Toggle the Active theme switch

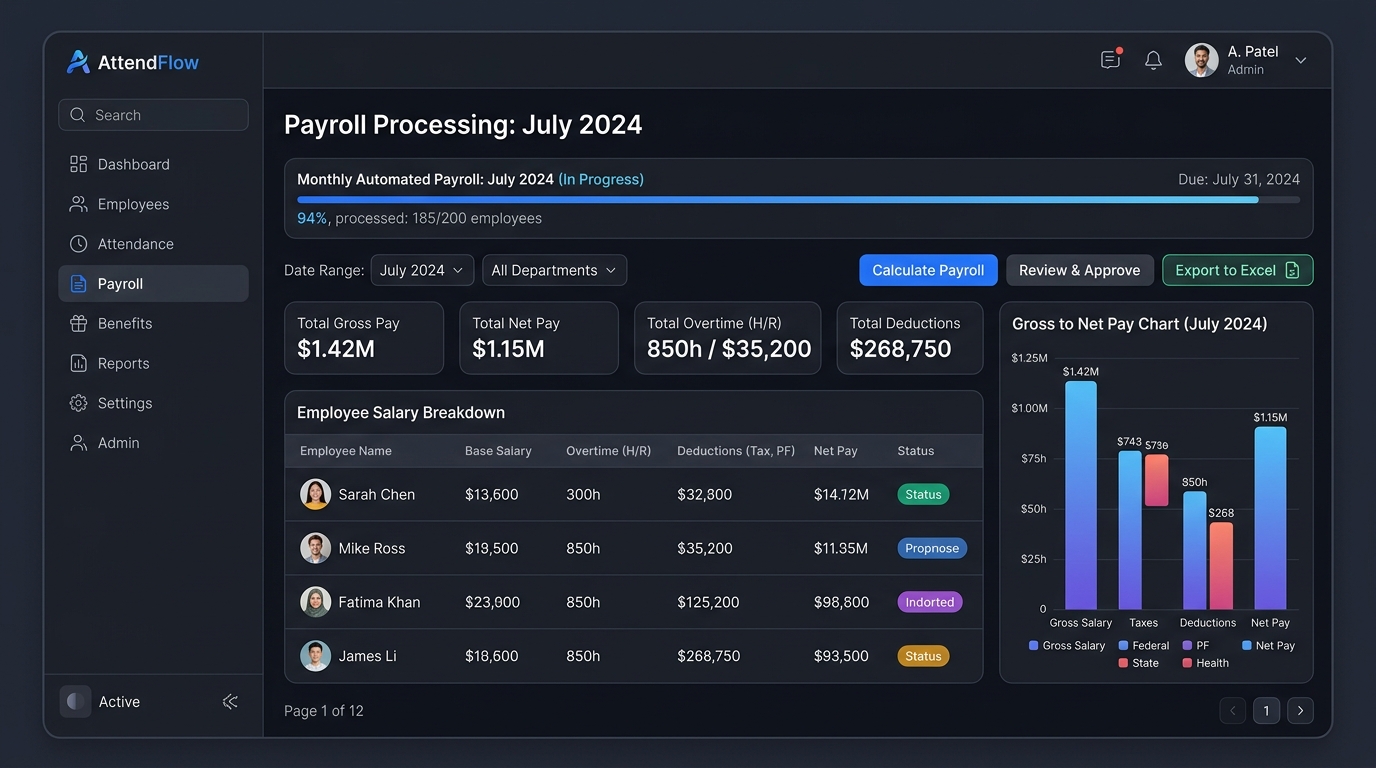tap(75, 702)
